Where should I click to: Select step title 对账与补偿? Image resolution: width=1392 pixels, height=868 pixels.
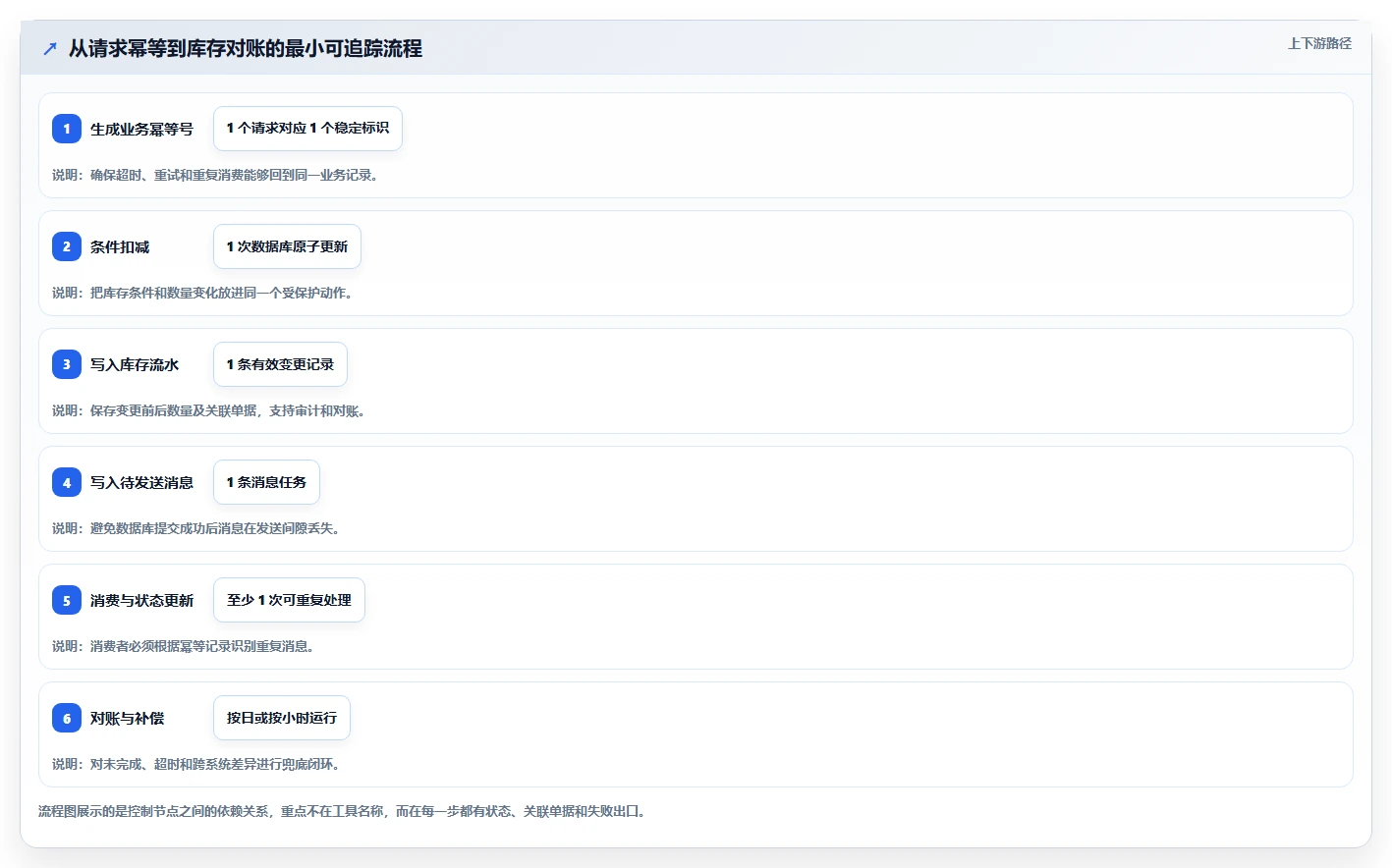pos(127,718)
